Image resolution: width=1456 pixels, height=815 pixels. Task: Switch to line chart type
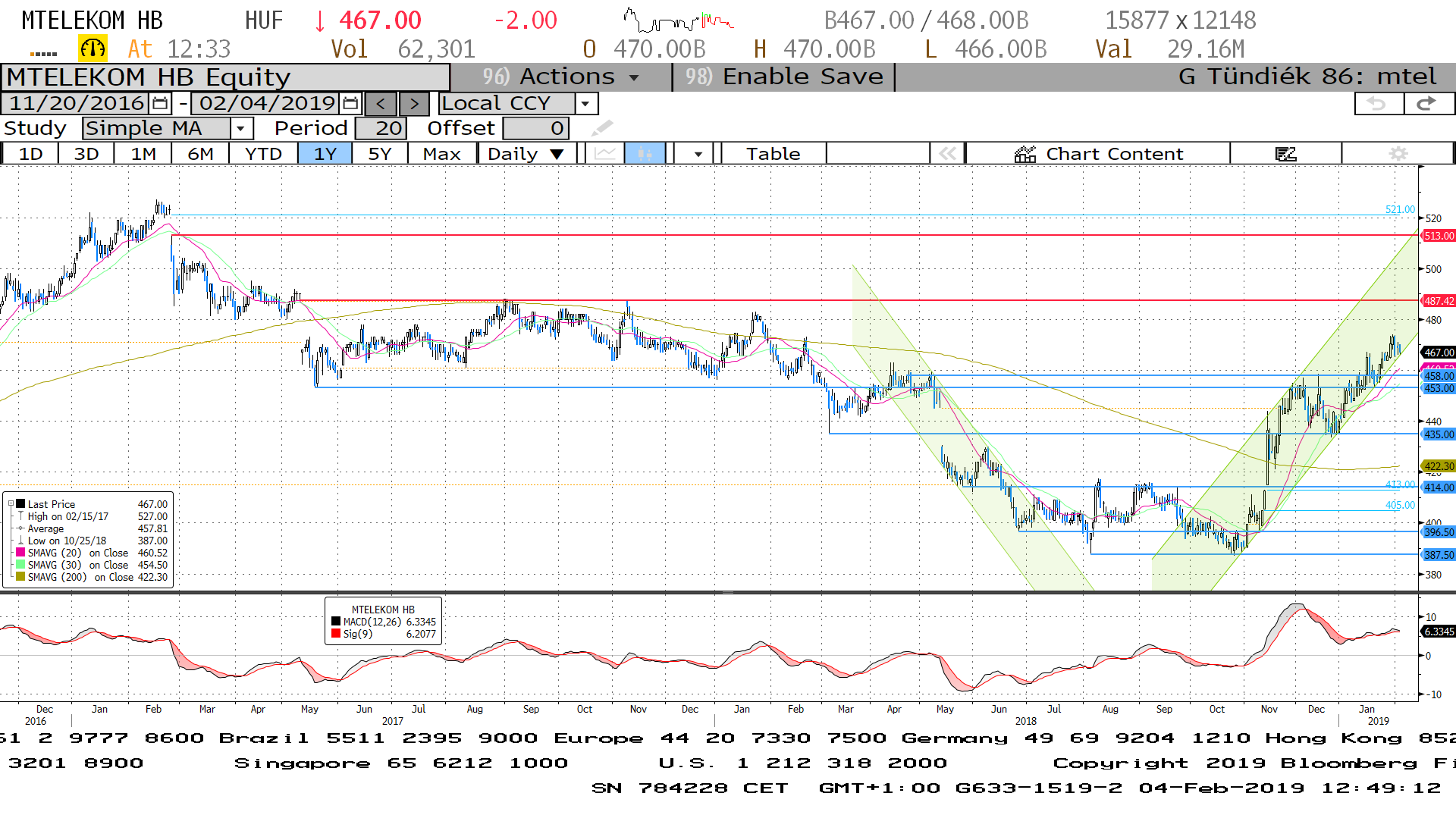(x=605, y=154)
